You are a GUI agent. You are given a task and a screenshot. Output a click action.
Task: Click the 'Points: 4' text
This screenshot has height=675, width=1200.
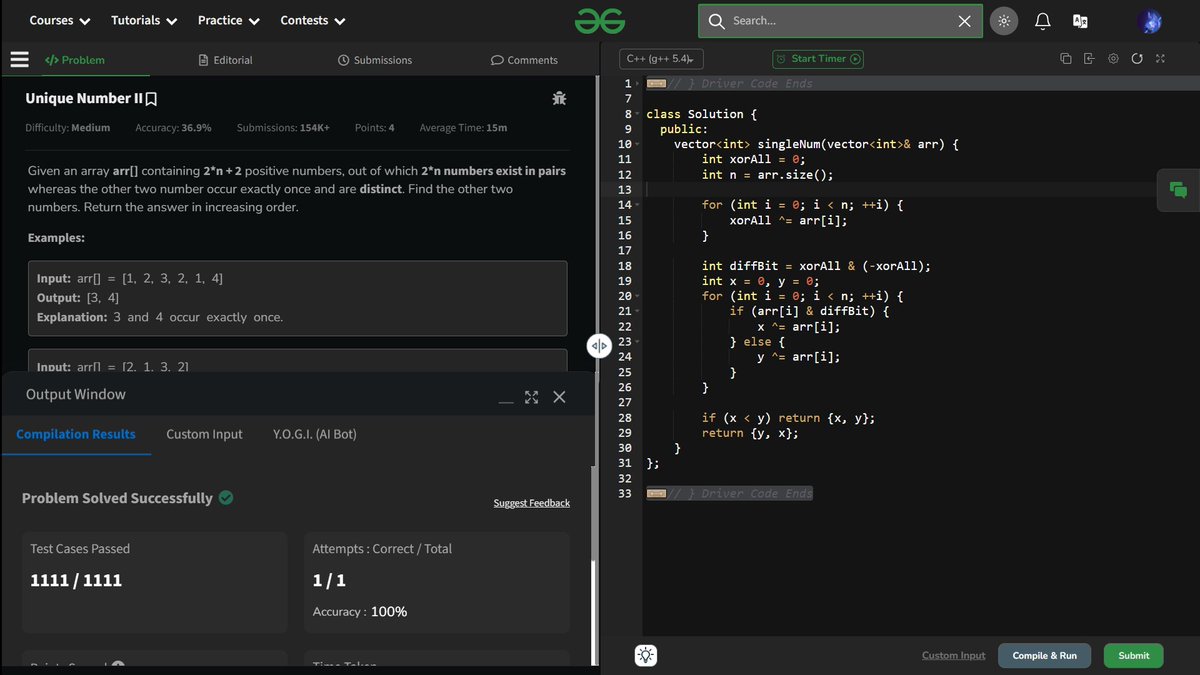(x=374, y=128)
